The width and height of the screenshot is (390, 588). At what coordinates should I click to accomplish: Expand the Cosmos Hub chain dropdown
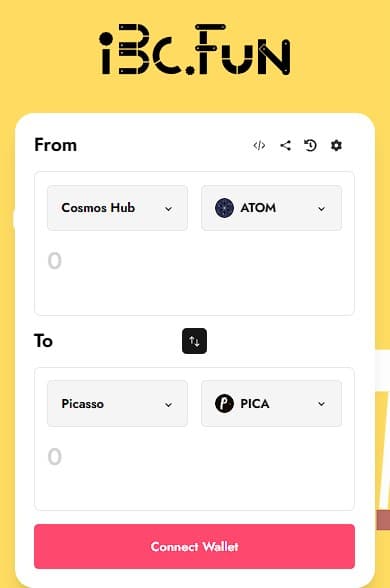117,208
